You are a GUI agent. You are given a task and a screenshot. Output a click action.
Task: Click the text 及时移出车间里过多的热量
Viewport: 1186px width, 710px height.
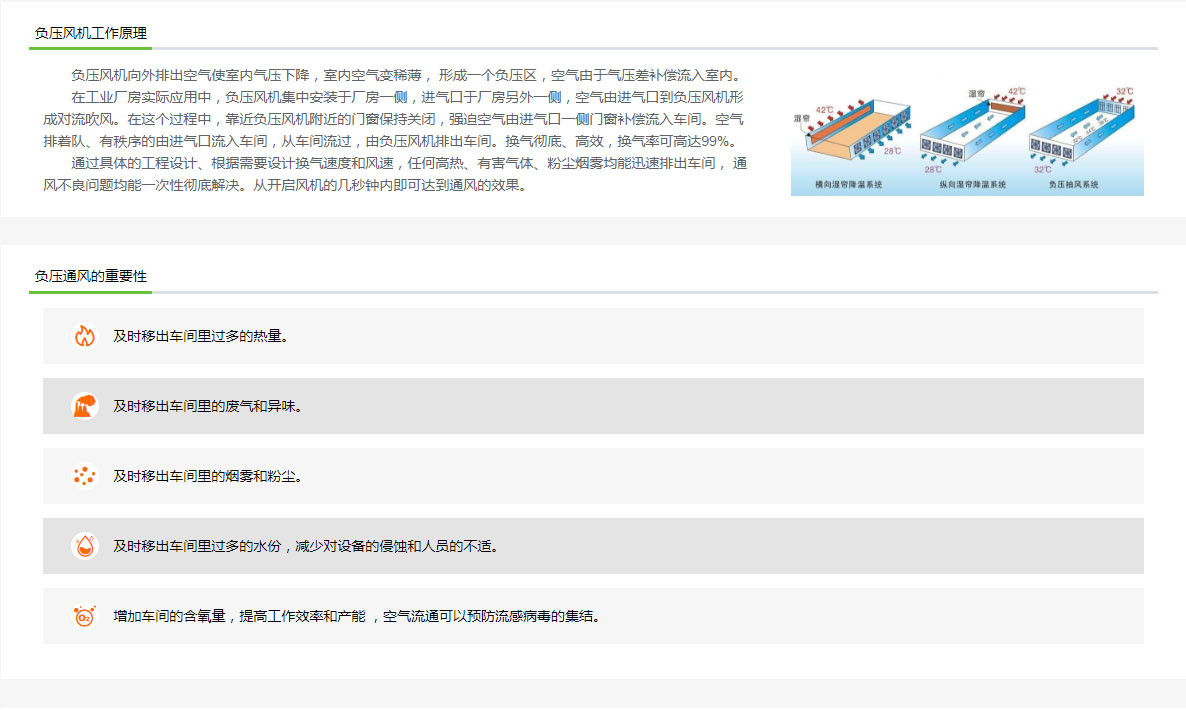(x=200, y=336)
